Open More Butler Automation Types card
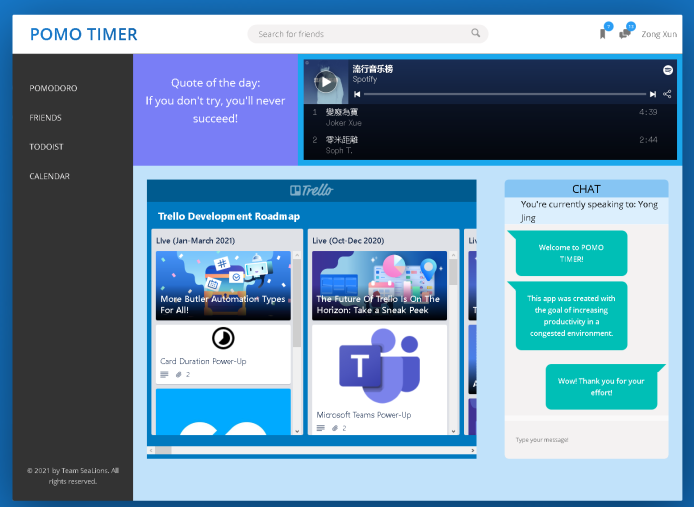 pyautogui.click(x=223, y=286)
